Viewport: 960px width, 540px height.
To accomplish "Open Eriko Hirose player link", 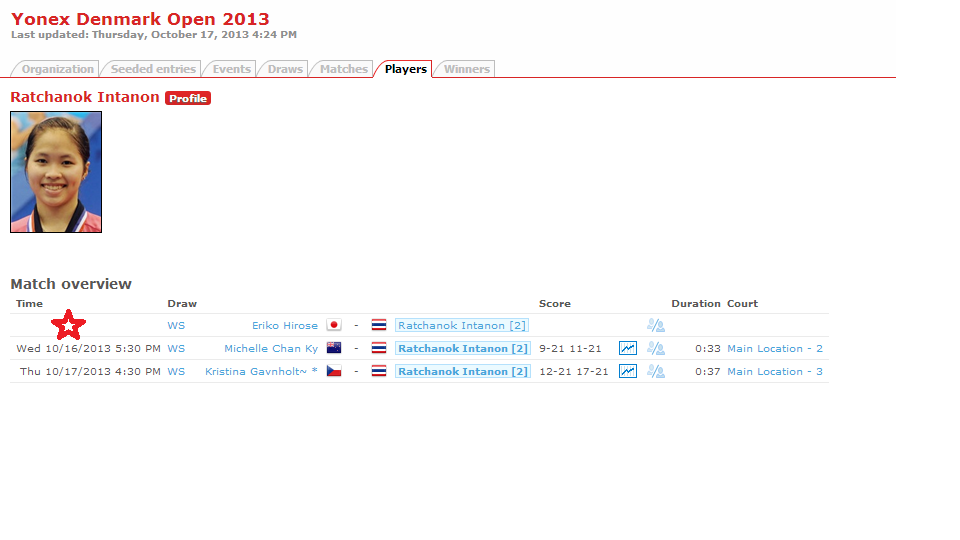I will [285, 326].
